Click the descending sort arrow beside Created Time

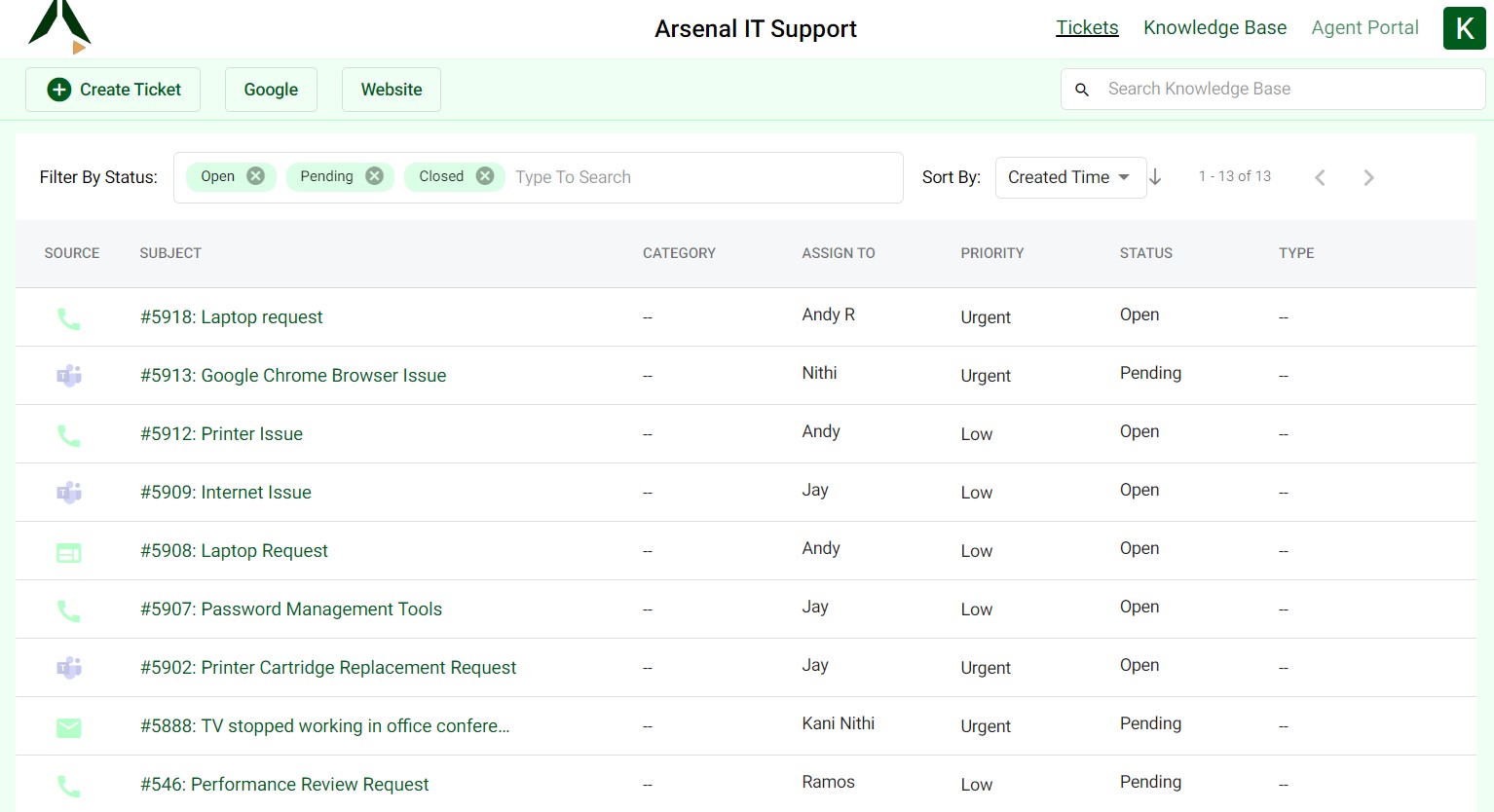coord(1156,177)
